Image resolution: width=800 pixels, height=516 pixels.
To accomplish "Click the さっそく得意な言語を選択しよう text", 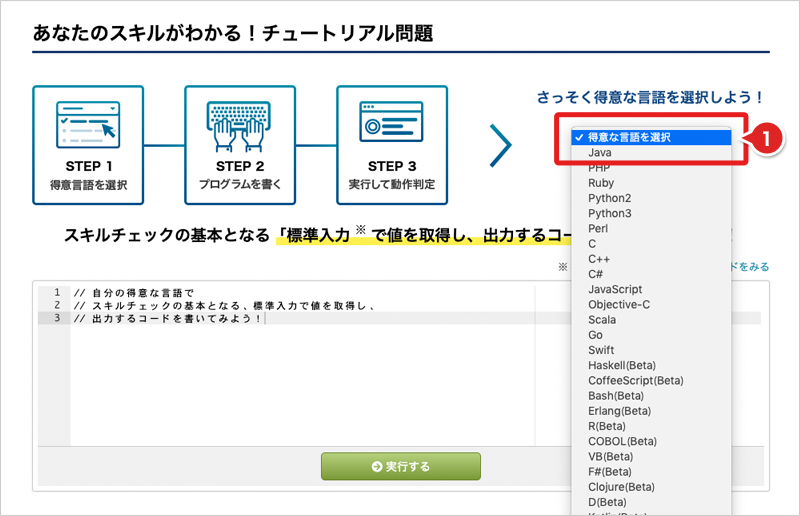I will (x=650, y=97).
